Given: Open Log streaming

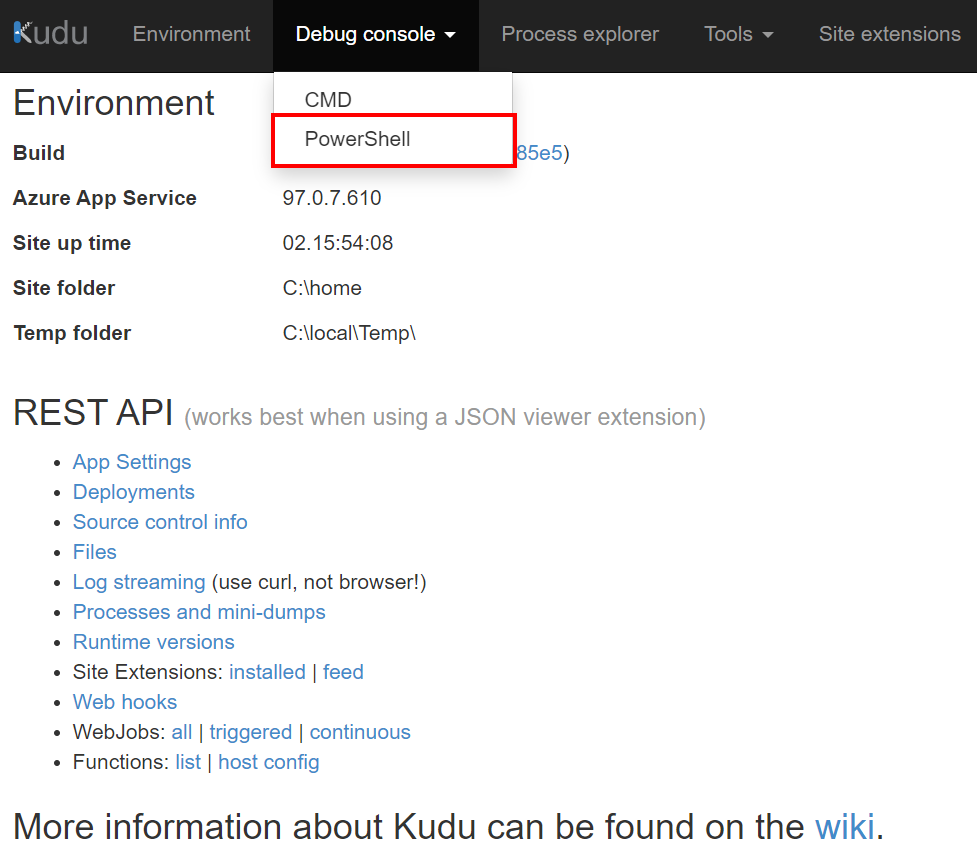Looking at the screenshot, I should click(x=138, y=582).
